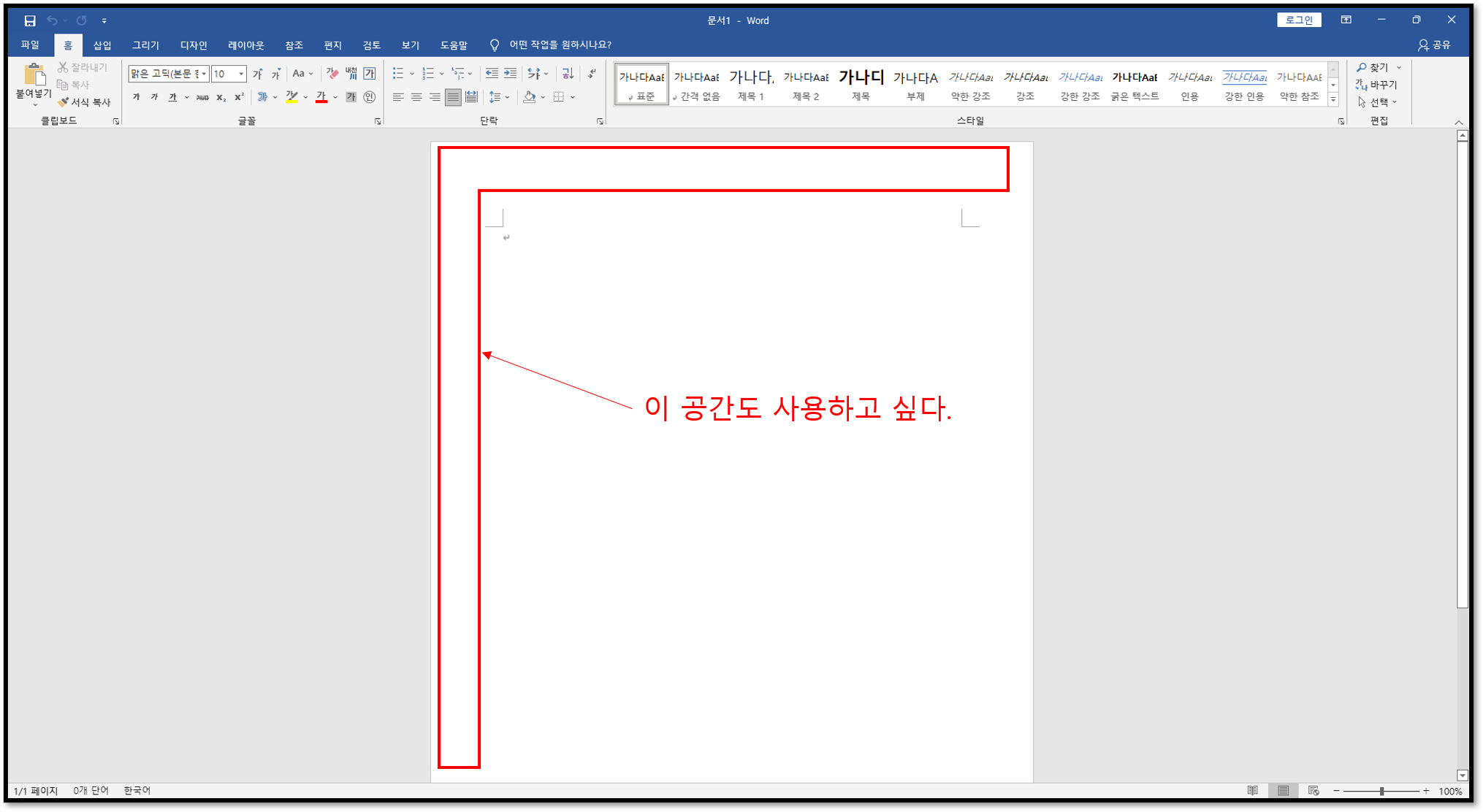Open the 레이아웃 ribbon tab
The image size is (1483, 812).
coord(245,45)
